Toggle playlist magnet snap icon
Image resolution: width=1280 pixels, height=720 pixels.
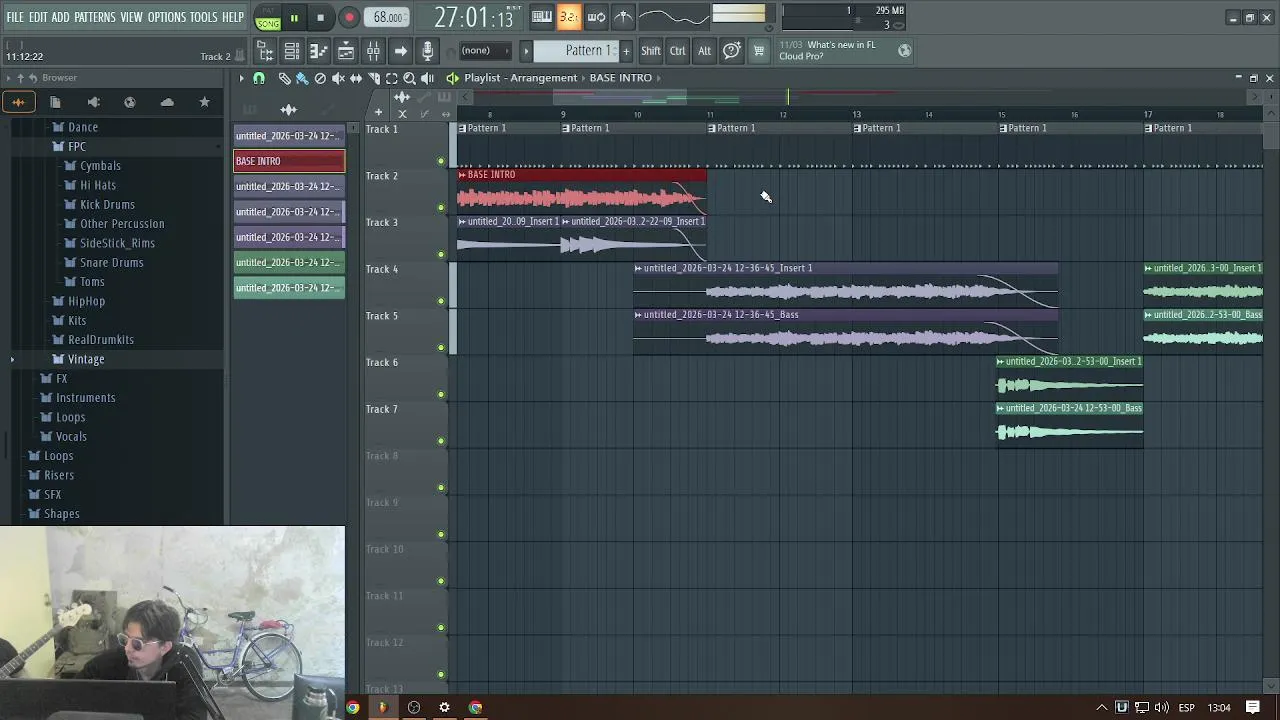coord(259,78)
